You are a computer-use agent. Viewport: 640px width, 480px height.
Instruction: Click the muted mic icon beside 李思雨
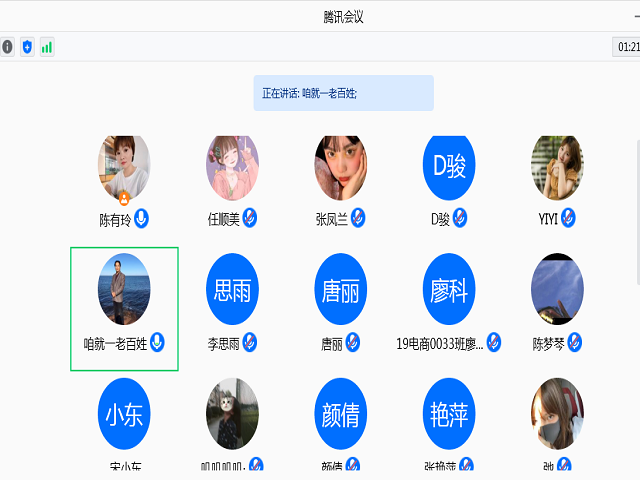coord(250,343)
